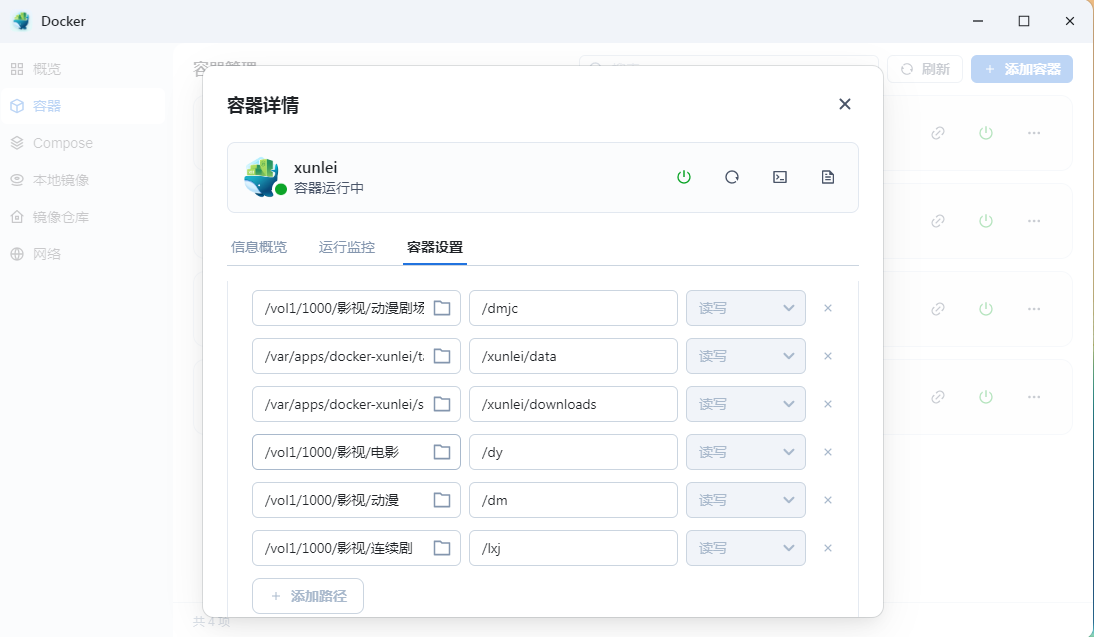Open more options of fourth background container row
Screen dimensions: 1094x637
(x=1034, y=396)
